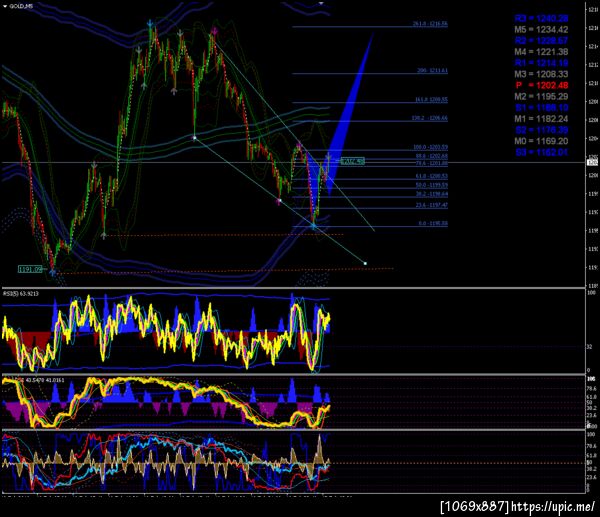Click the 23.6 Fibonacci level label
The image size is (600, 517).
click(432, 205)
